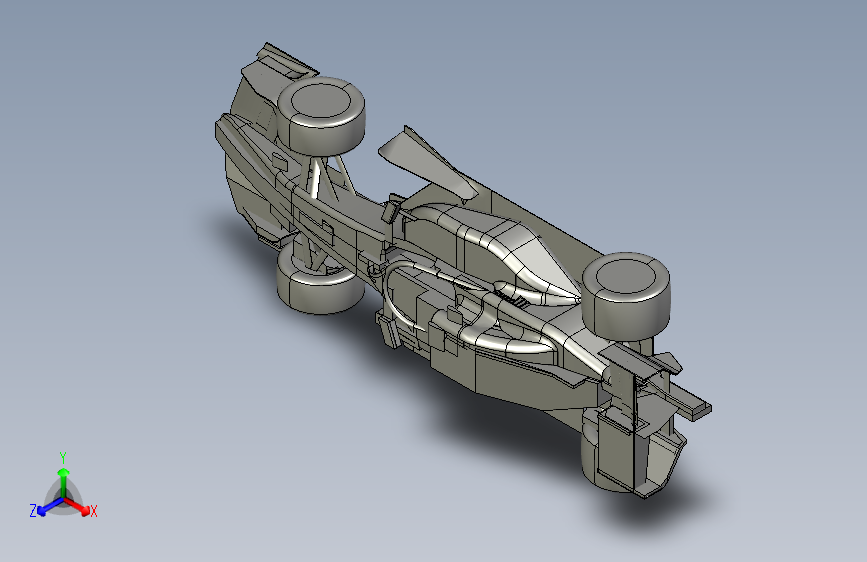Click the red X axis arrow of triad
Viewport: 867px width, 562px height.
[x=77, y=506]
